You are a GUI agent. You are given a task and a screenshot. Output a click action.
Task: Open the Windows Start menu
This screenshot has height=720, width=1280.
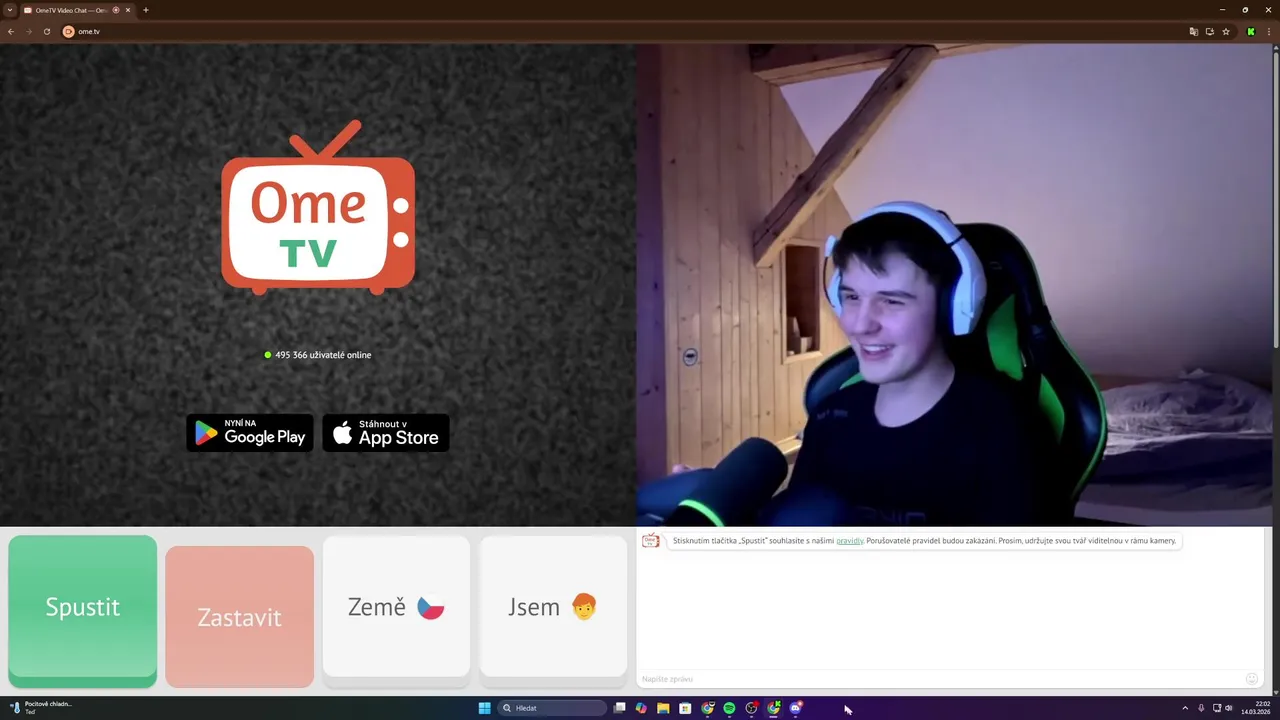click(x=485, y=708)
